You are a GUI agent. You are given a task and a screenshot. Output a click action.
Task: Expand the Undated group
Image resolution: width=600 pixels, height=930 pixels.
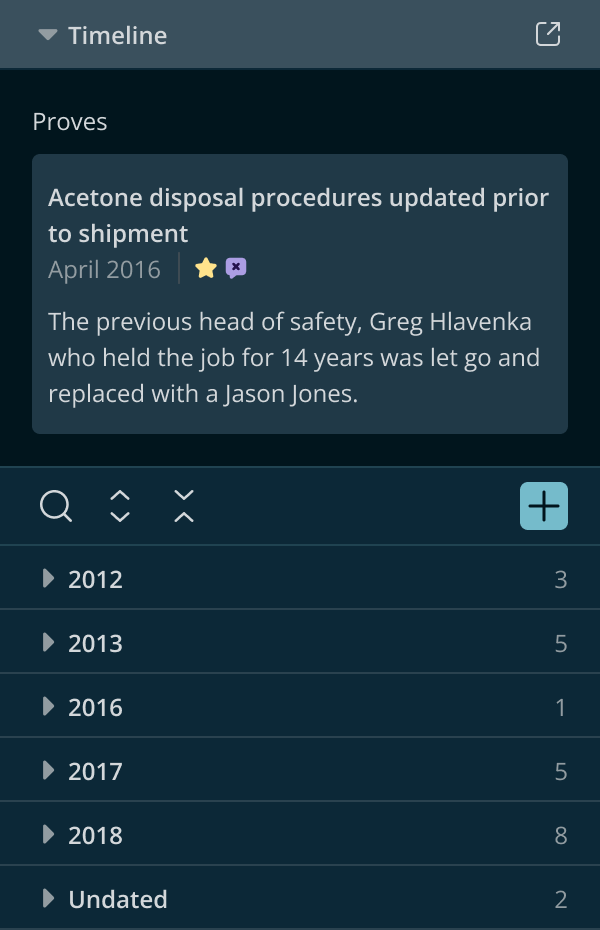[x=300, y=898]
